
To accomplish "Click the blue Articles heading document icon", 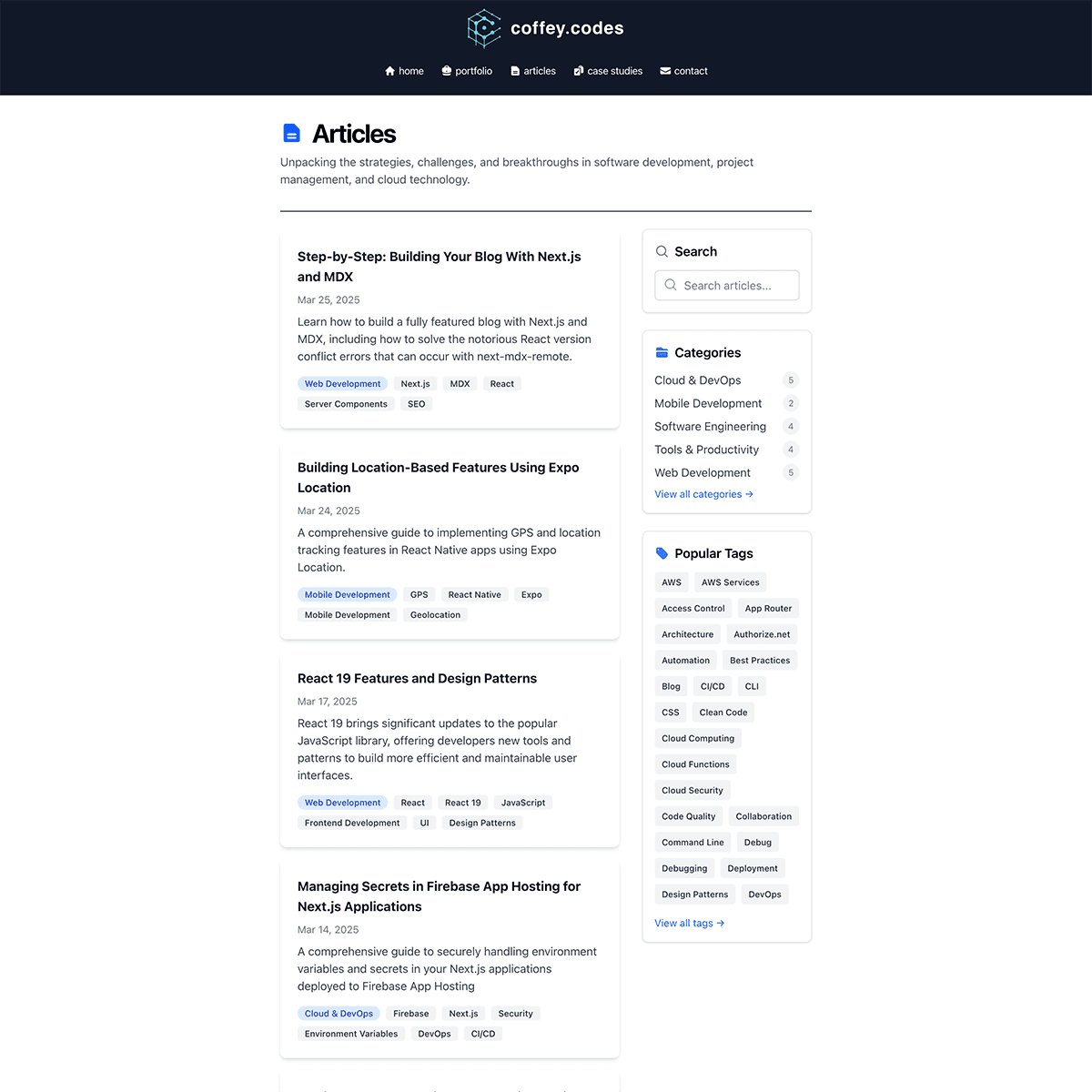I will (x=291, y=134).
